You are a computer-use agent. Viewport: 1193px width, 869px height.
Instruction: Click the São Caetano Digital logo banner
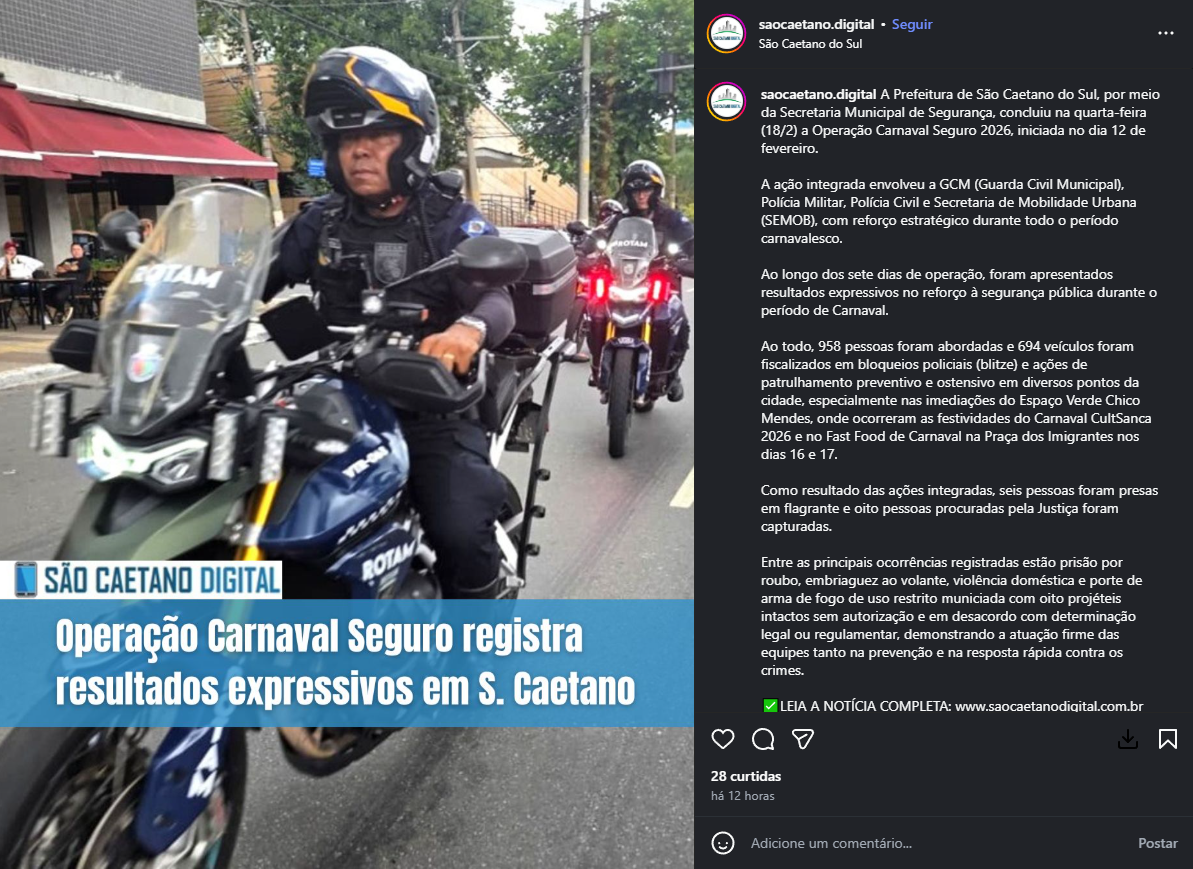pyautogui.click(x=142, y=580)
